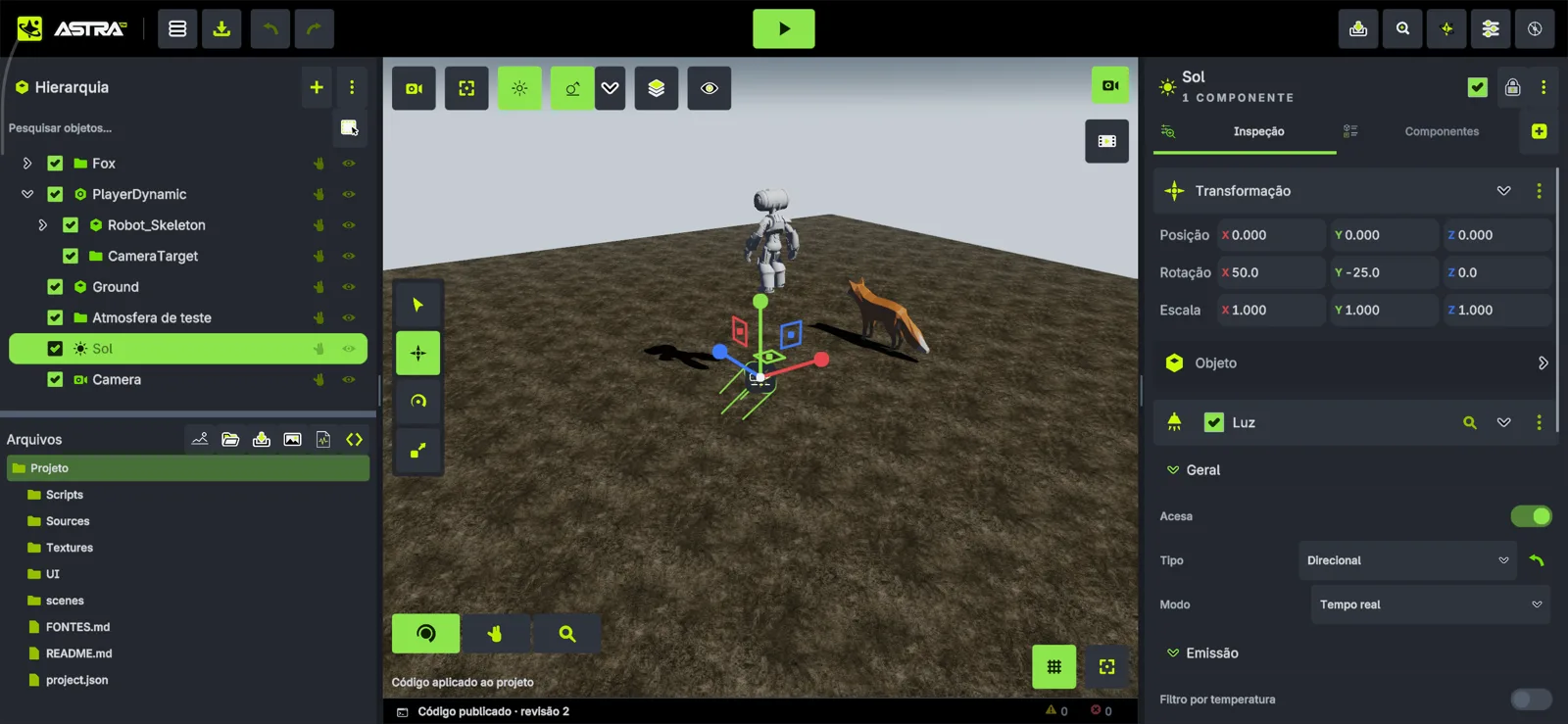Click the Pesquisar objetos search field
Viewport: 1568px width, 724px height.
coord(167,128)
